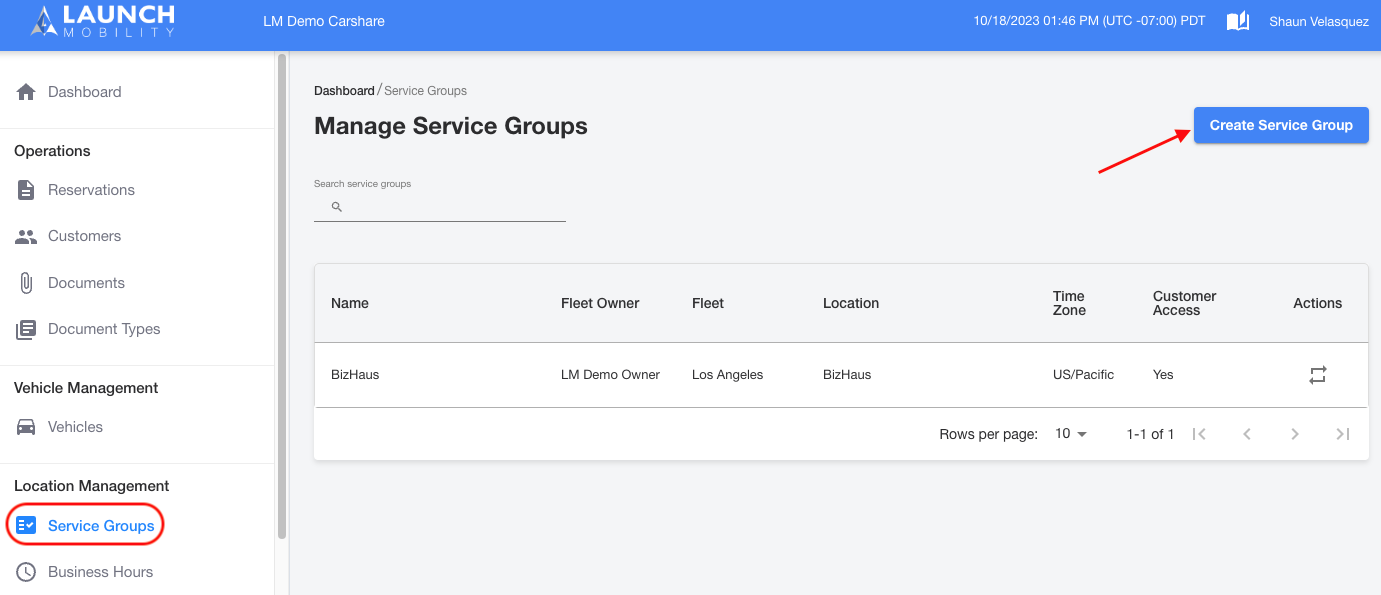Screen dimensions: 1381x595
Task: Click the Launch Mobility logo
Action: (103, 21)
